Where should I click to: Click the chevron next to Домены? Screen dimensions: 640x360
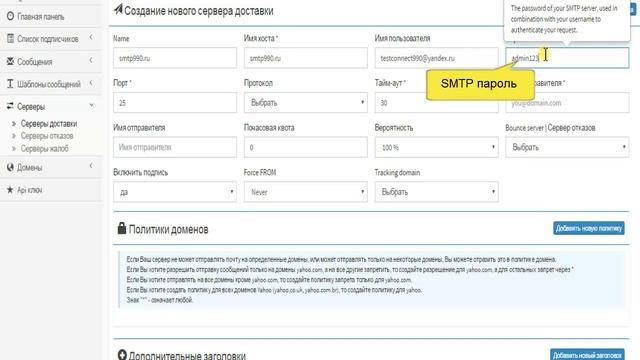(x=91, y=166)
